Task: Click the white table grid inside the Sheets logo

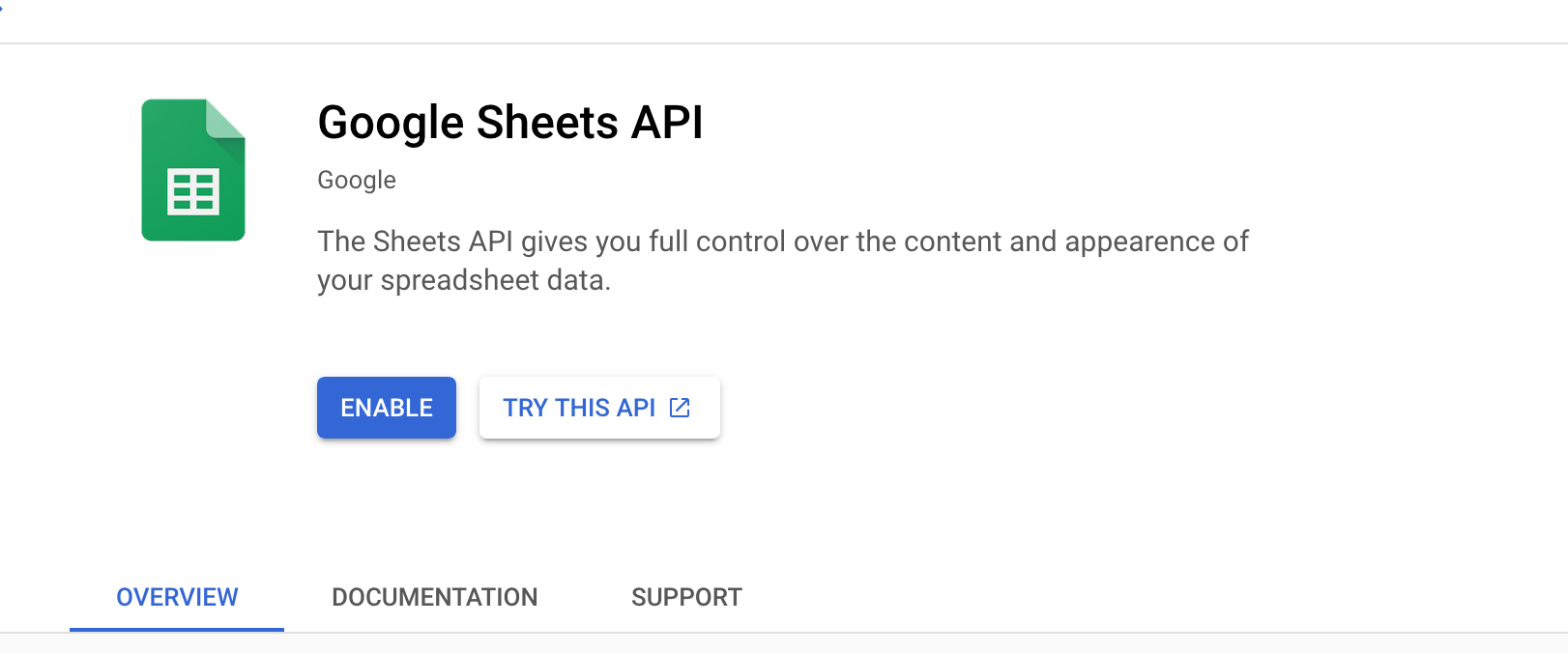Action: (193, 191)
